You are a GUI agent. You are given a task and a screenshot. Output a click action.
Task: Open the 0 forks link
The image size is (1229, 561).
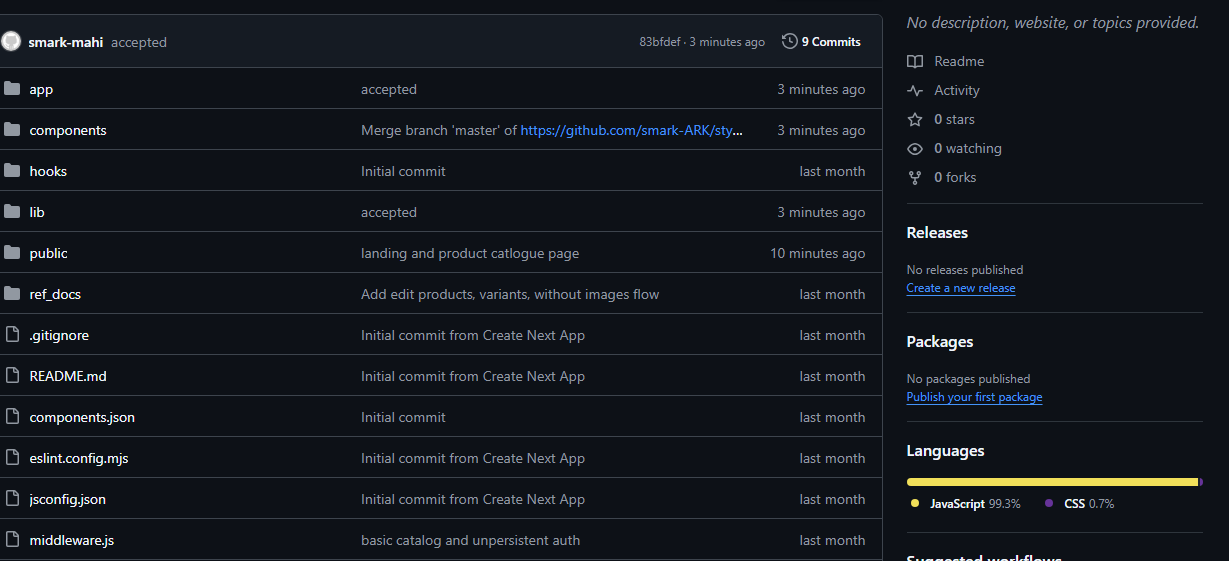(x=942, y=177)
